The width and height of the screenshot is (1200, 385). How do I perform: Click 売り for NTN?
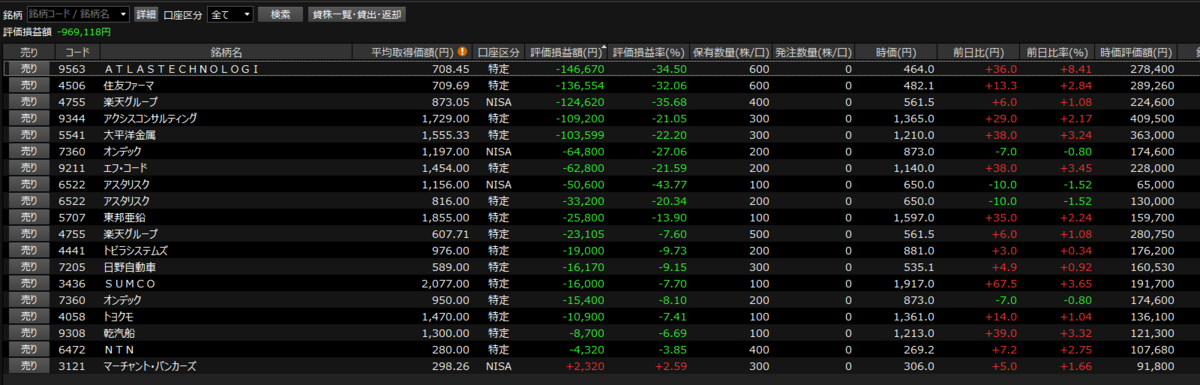[x=29, y=350]
